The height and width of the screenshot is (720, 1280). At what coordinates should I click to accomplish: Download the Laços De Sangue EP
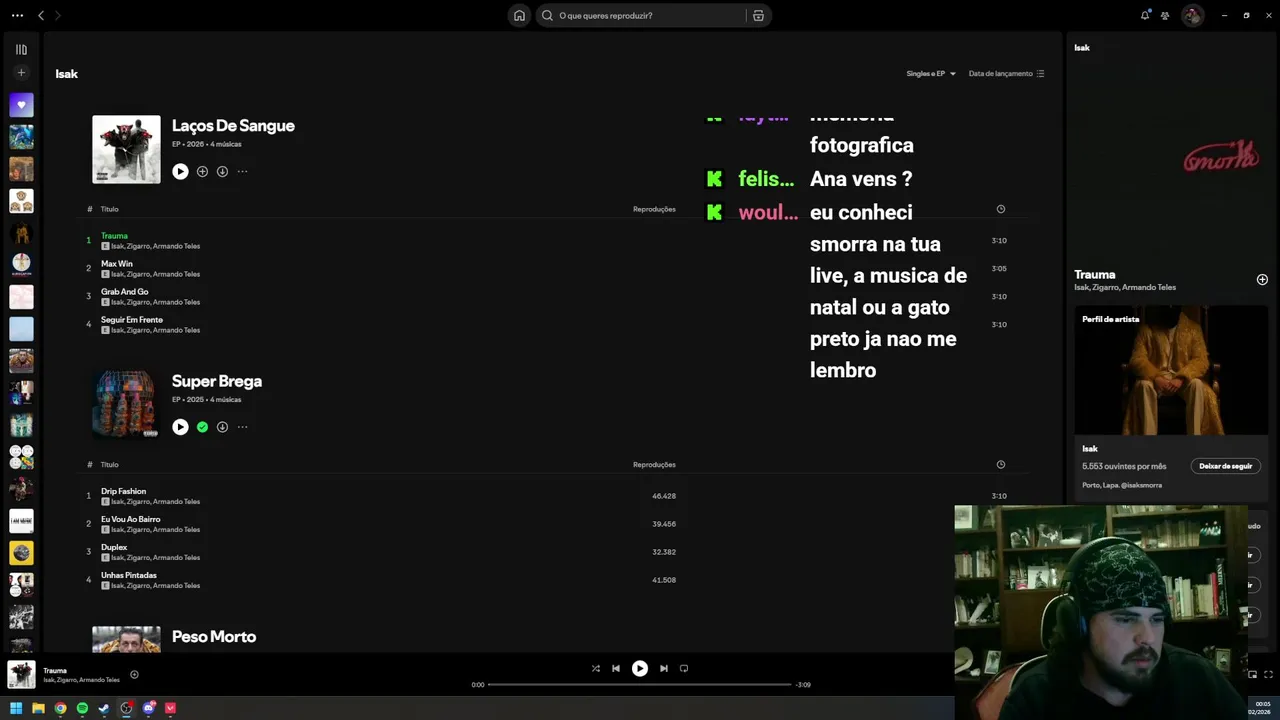click(x=222, y=171)
